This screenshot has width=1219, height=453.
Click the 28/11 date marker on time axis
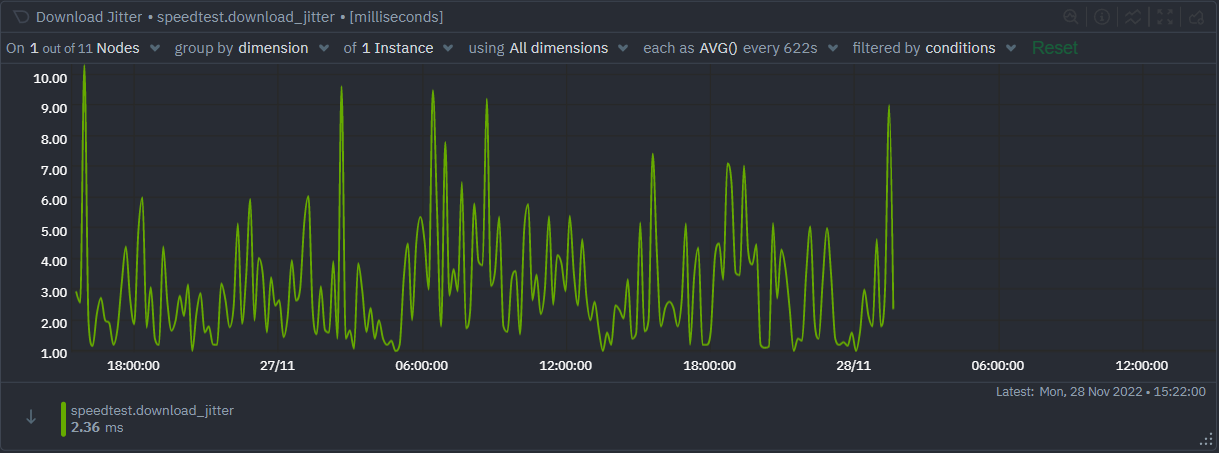[853, 366]
